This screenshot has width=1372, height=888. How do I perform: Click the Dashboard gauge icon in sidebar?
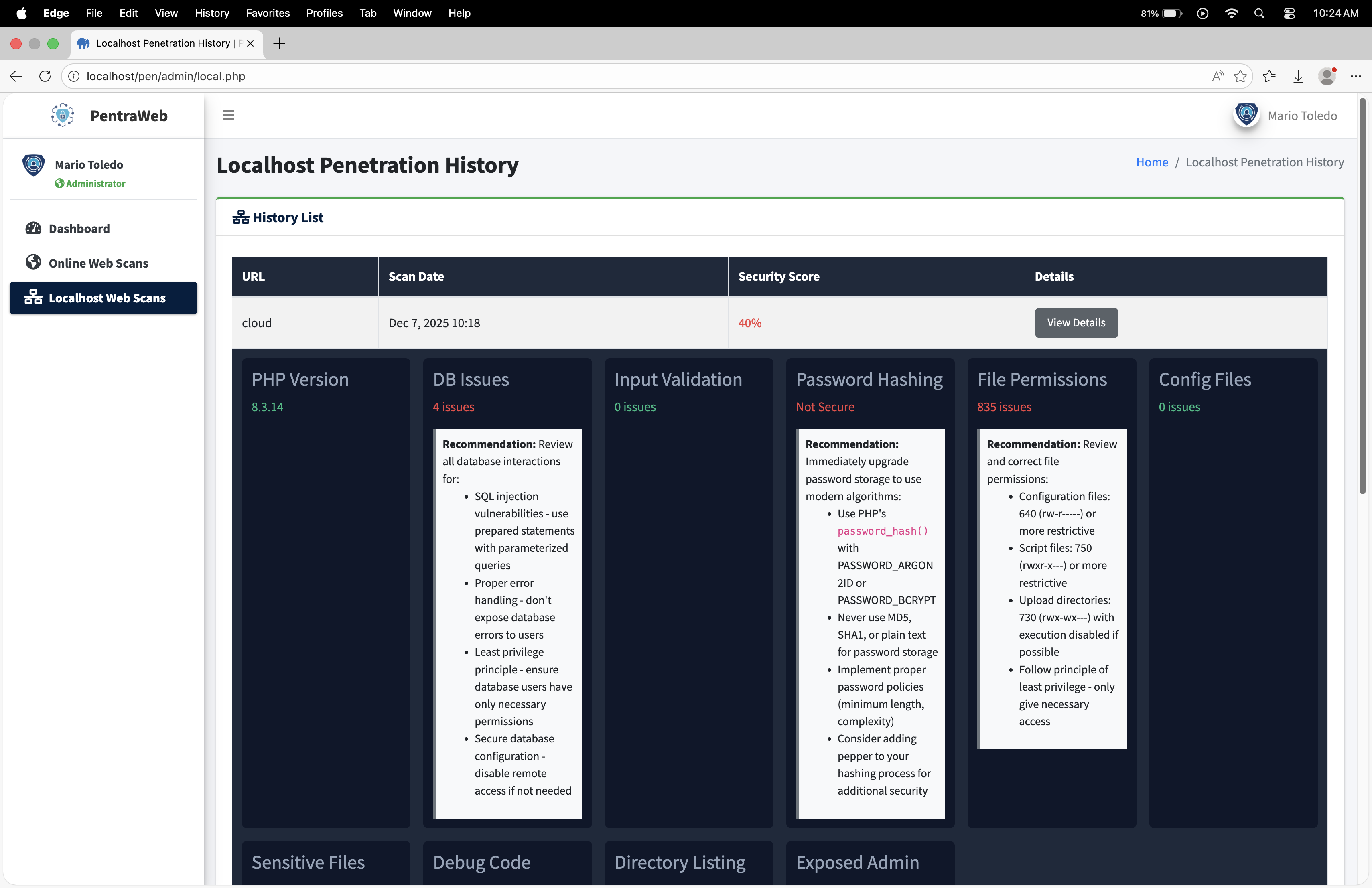pyautogui.click(x=33, y=228)
